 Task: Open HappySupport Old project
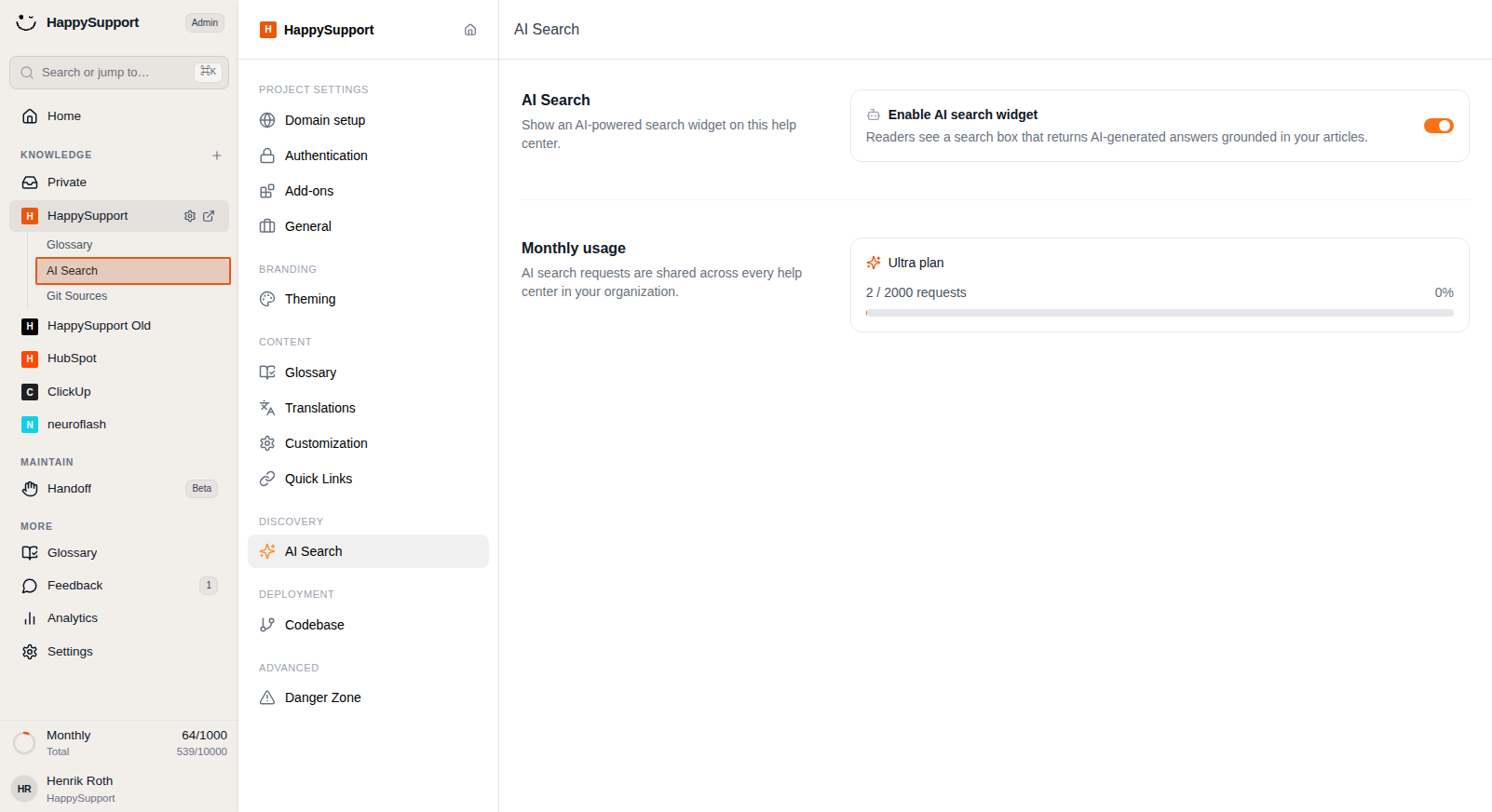pos(119,326)
